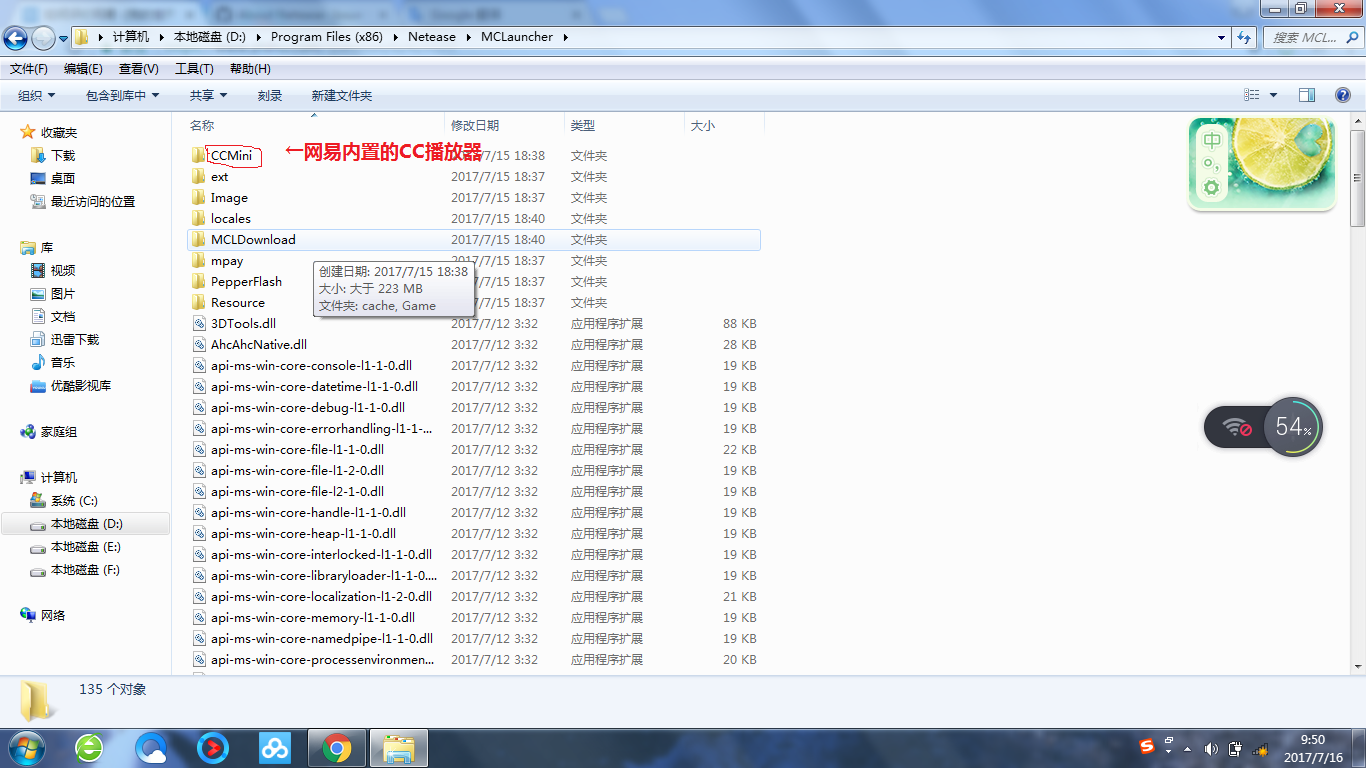Select the mpay folder name

pyautogui.click(x=227, y=261)
